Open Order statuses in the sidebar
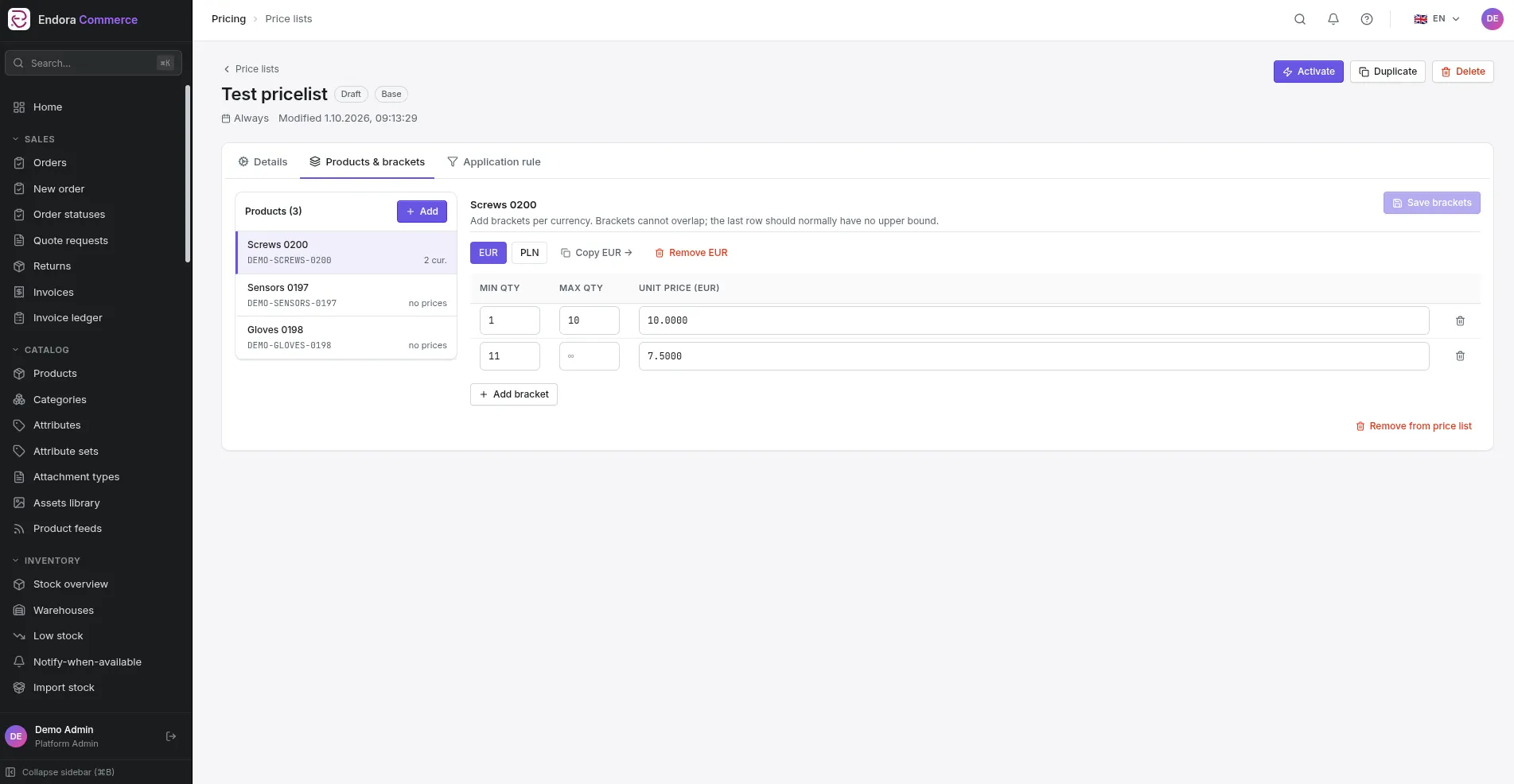The width and height of the screenshot is (1514, 784). pyautogui.click(x=69, y=215)
